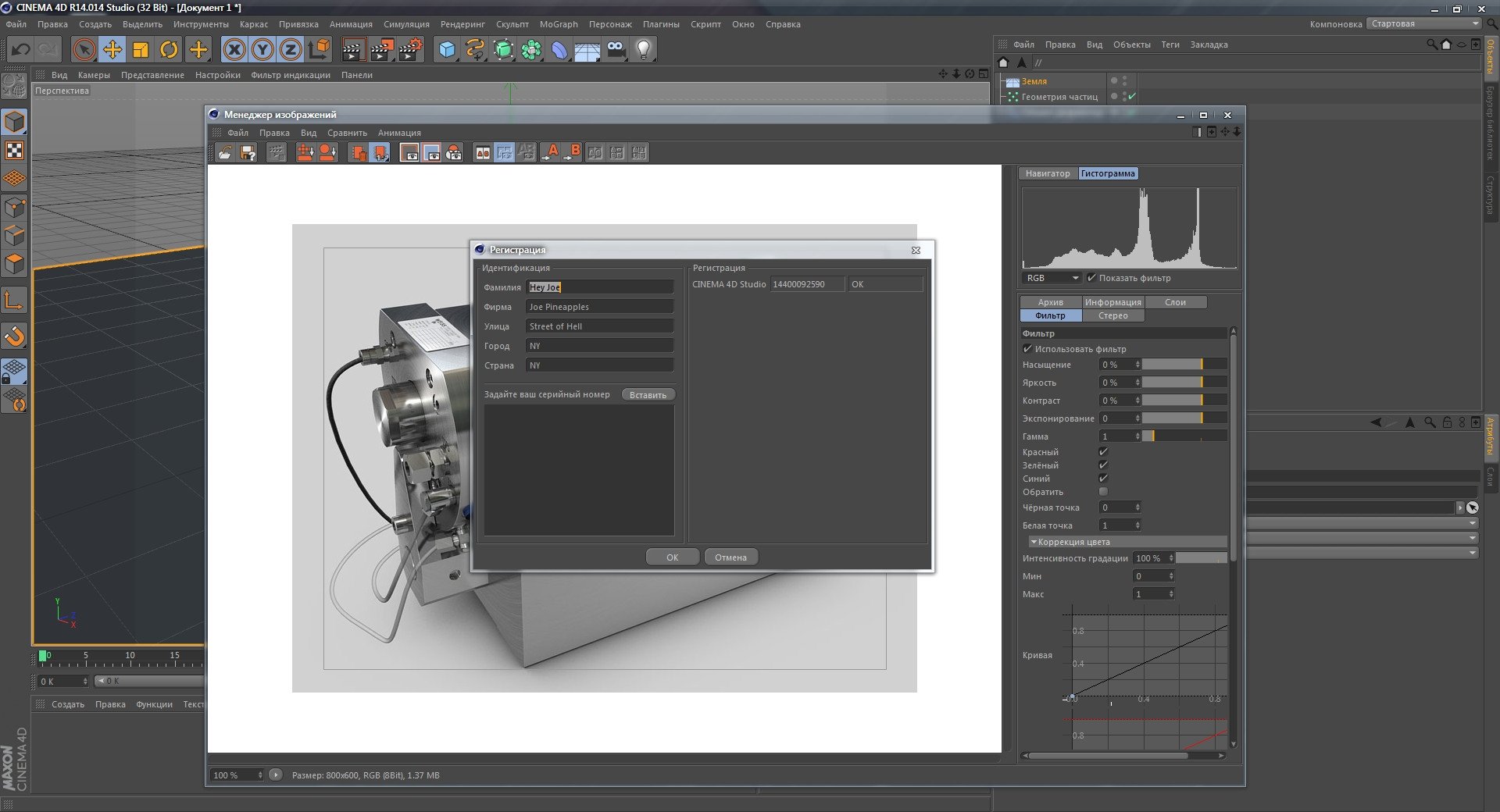Screen dimensions: 1500x812
Task: Collapse the Коррекция цвета section
Action: click(x=1034, y=542)
